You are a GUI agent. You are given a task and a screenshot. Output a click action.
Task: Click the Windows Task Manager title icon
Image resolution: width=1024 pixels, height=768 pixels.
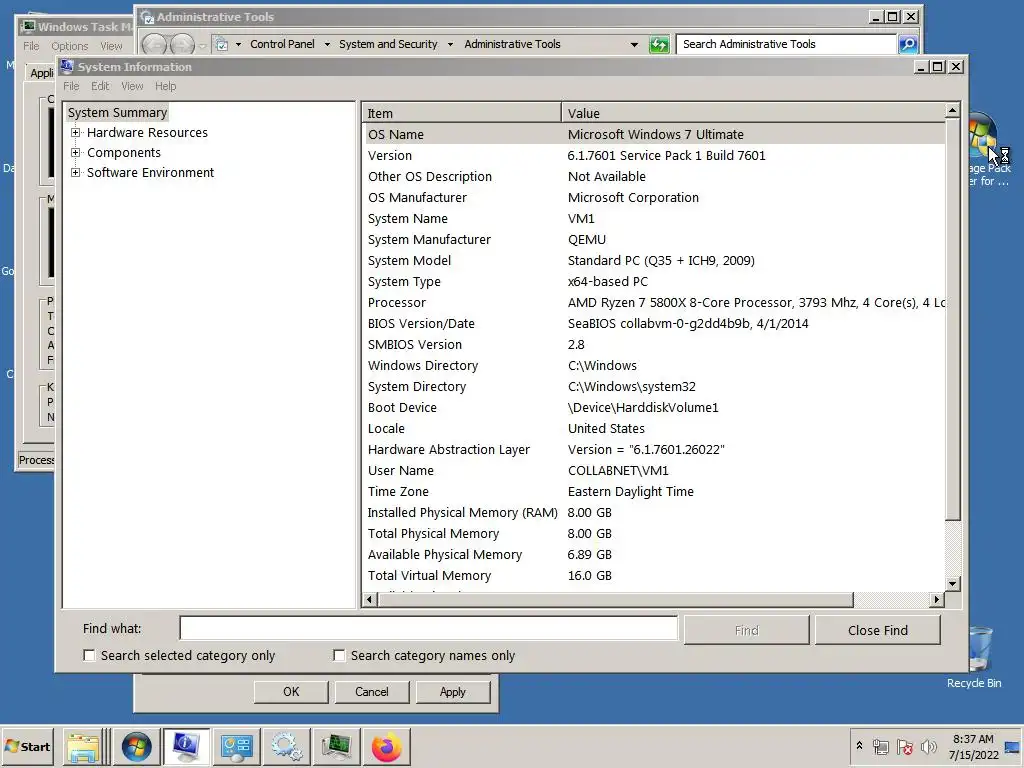27,27
